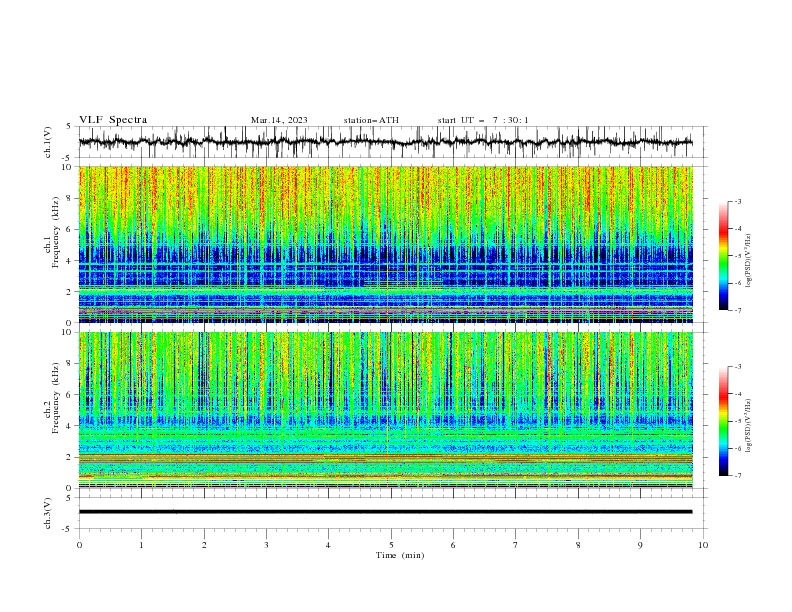The image size is (792, 612).
Task: Click the '-7' tick on ch.2 colorbar
Action: pos(738,476)
